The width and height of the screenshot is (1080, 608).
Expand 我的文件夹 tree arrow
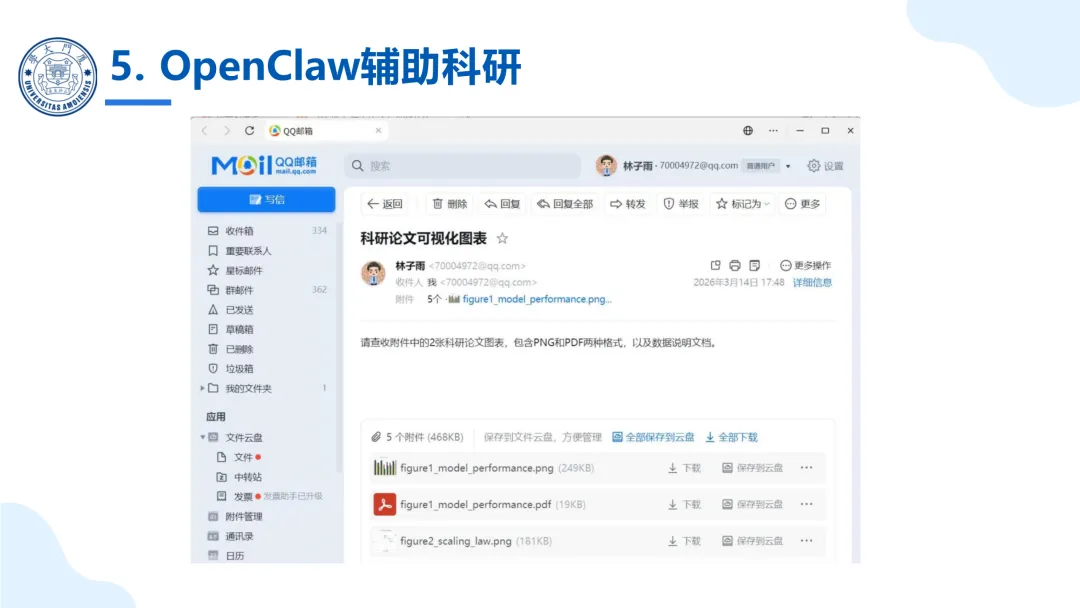202,388
